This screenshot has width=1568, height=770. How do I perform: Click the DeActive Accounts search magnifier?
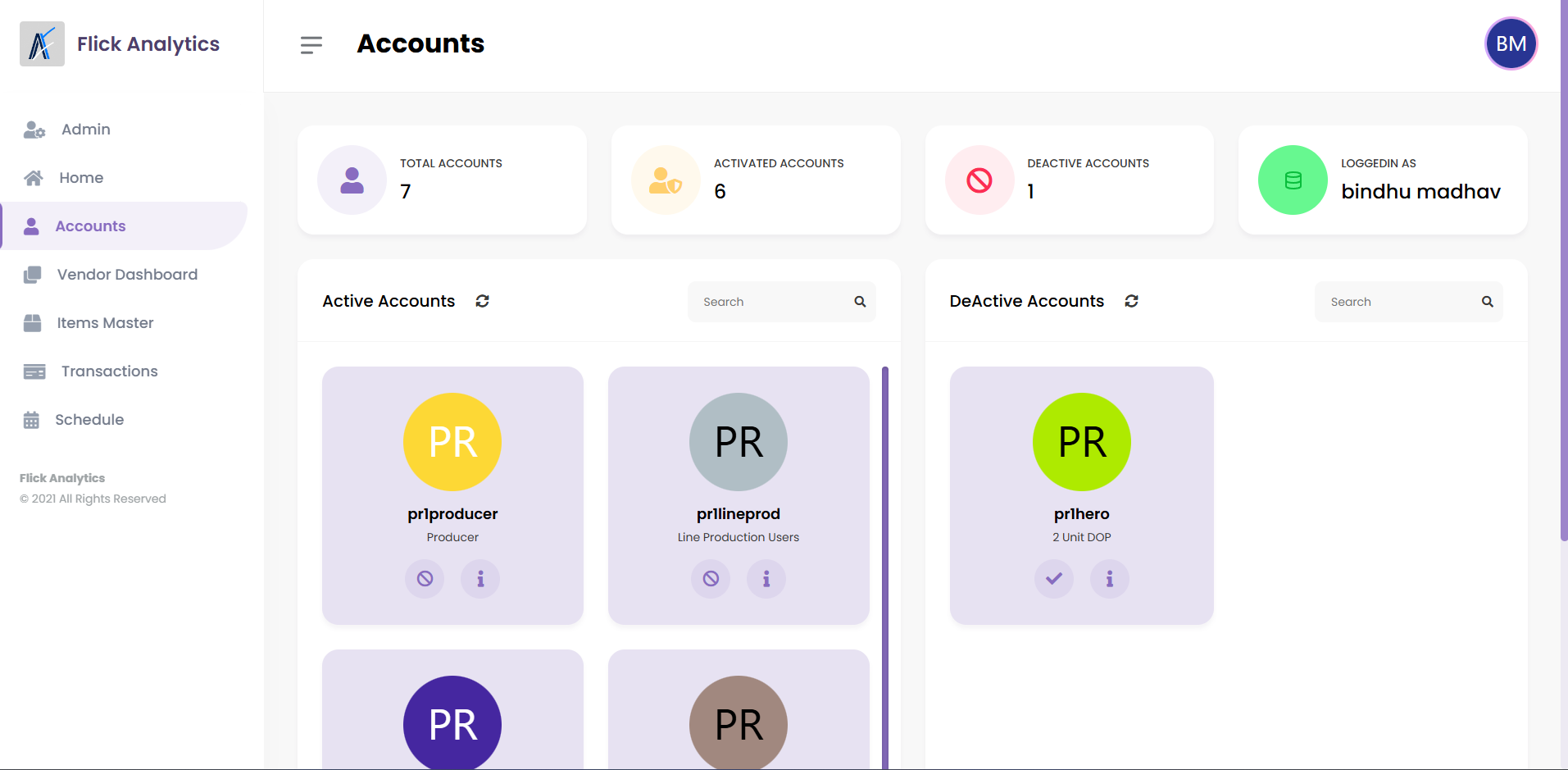1487,302
